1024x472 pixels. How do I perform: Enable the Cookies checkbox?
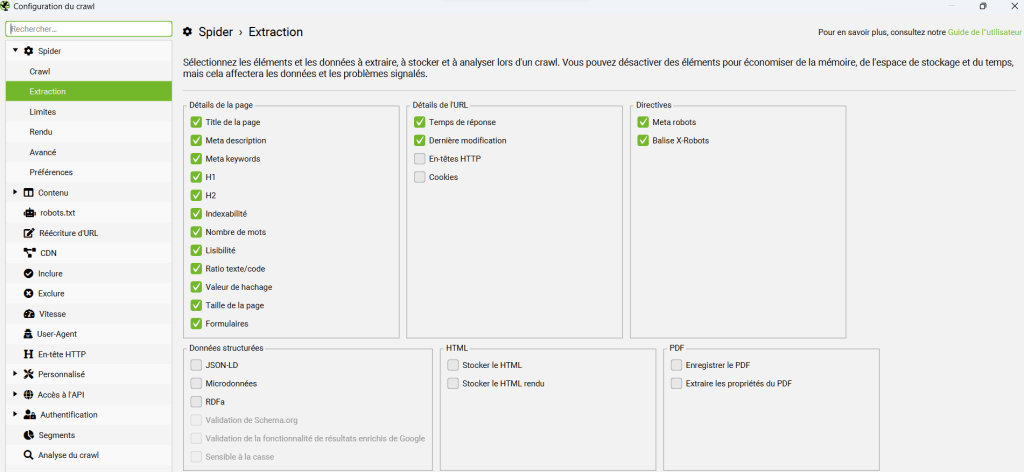[x=420, y=177]
